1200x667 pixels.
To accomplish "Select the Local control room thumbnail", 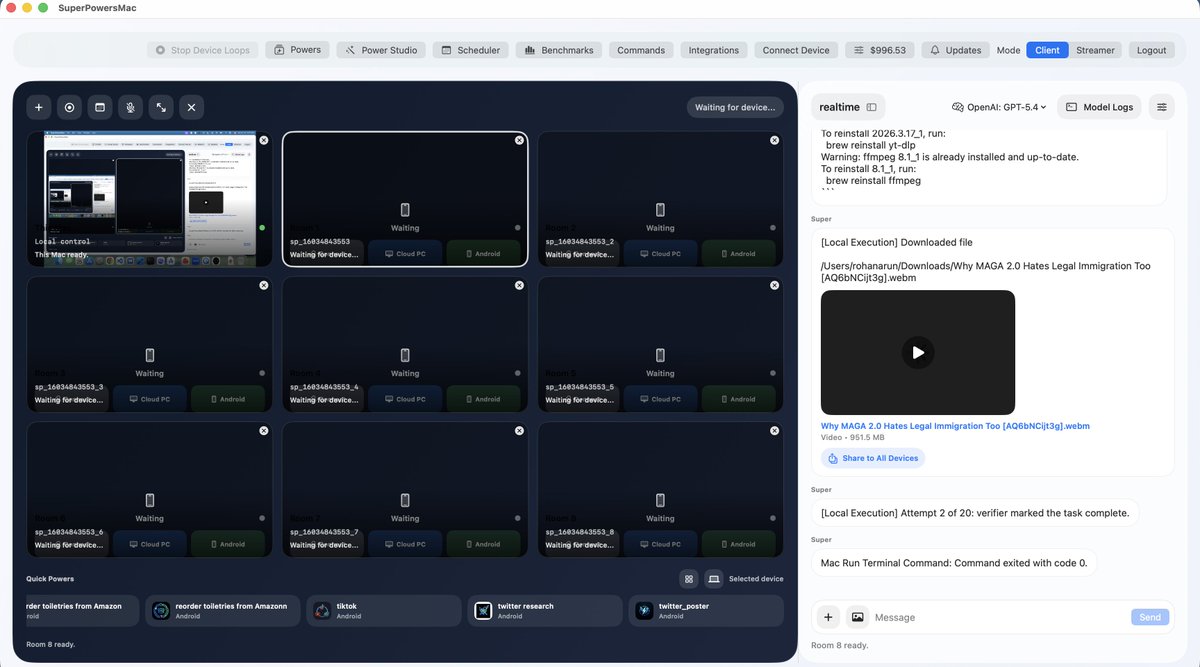I will (149, 199).
